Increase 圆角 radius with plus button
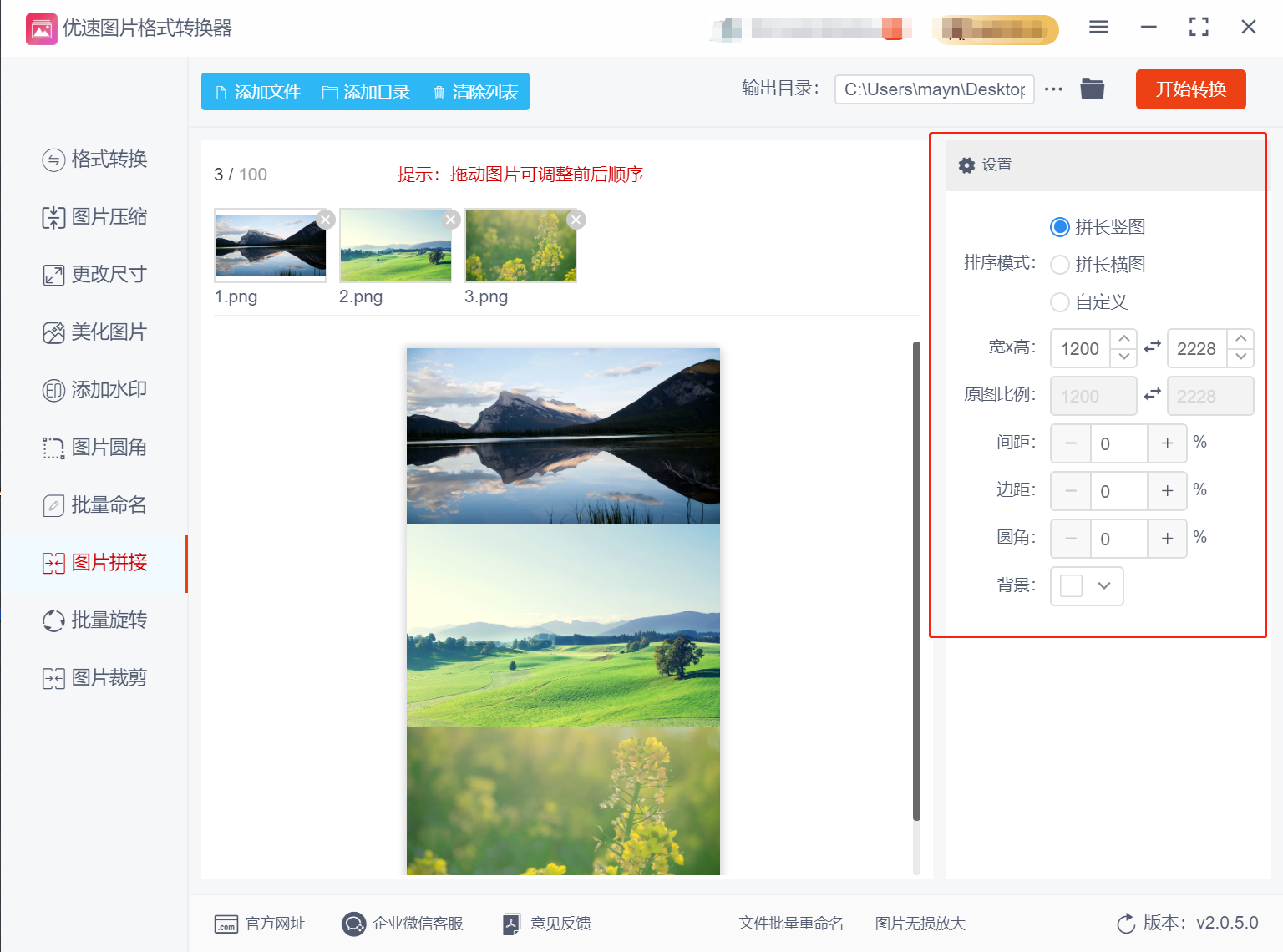Image resolution: width=1283 pixels, height=952 pixels. pyautogui.click(x=1167, y=539)
